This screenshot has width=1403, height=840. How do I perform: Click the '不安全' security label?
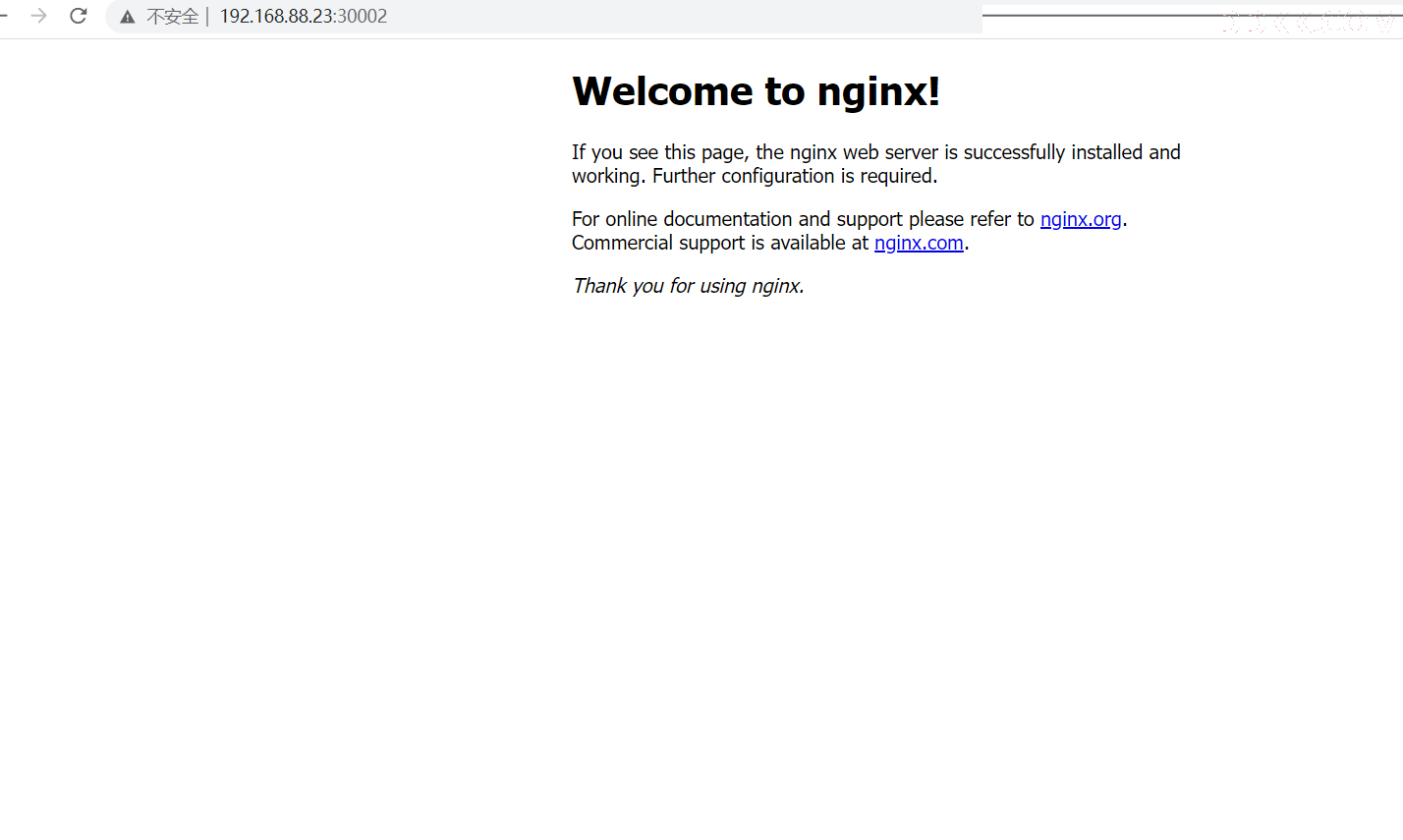[x=173, y=17]
